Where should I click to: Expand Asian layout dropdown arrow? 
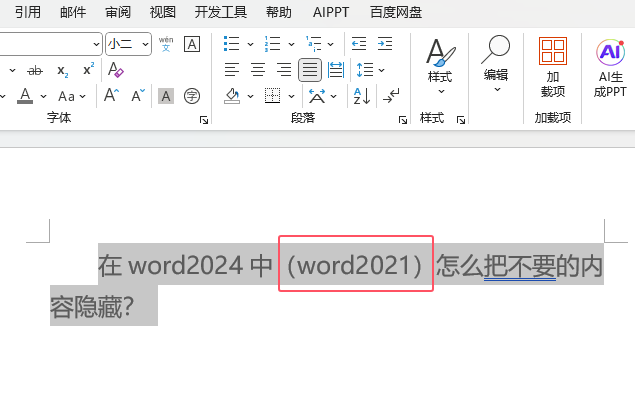[x=333, y=96]
